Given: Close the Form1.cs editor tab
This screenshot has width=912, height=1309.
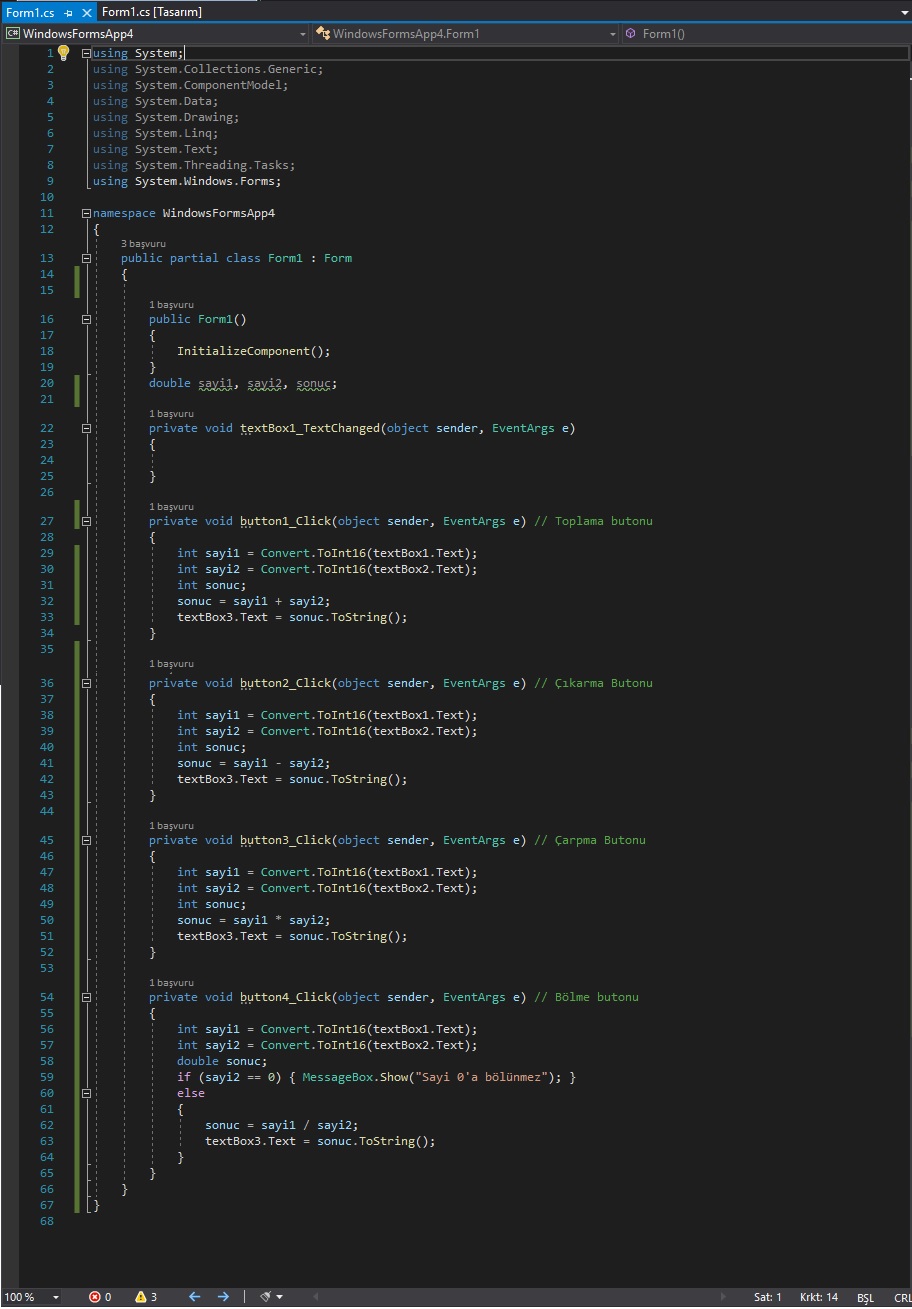Looking at the screenshot, I should 86,13.
